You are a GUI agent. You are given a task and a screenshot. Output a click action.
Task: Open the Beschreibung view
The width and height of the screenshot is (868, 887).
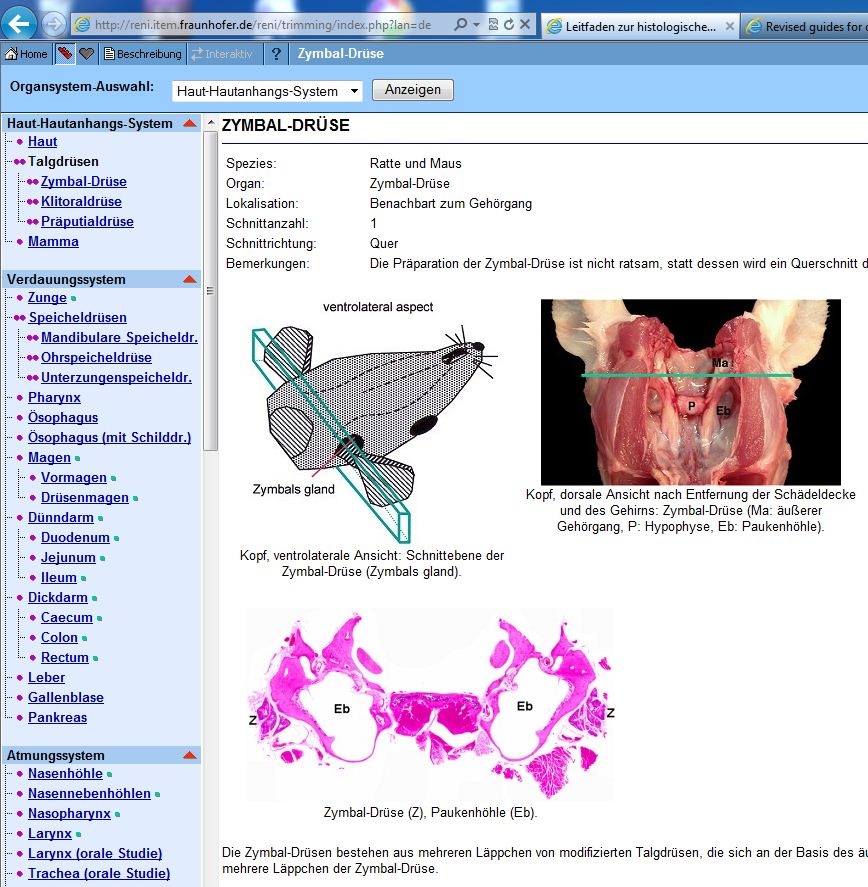[x=142, y=54]
